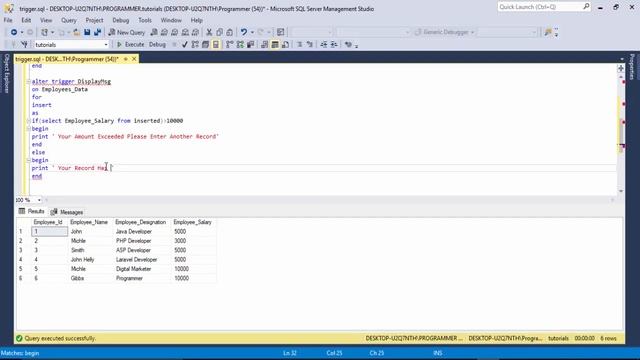
Task: Click the Debug toolbar button
Action: [x=157, y=44]
